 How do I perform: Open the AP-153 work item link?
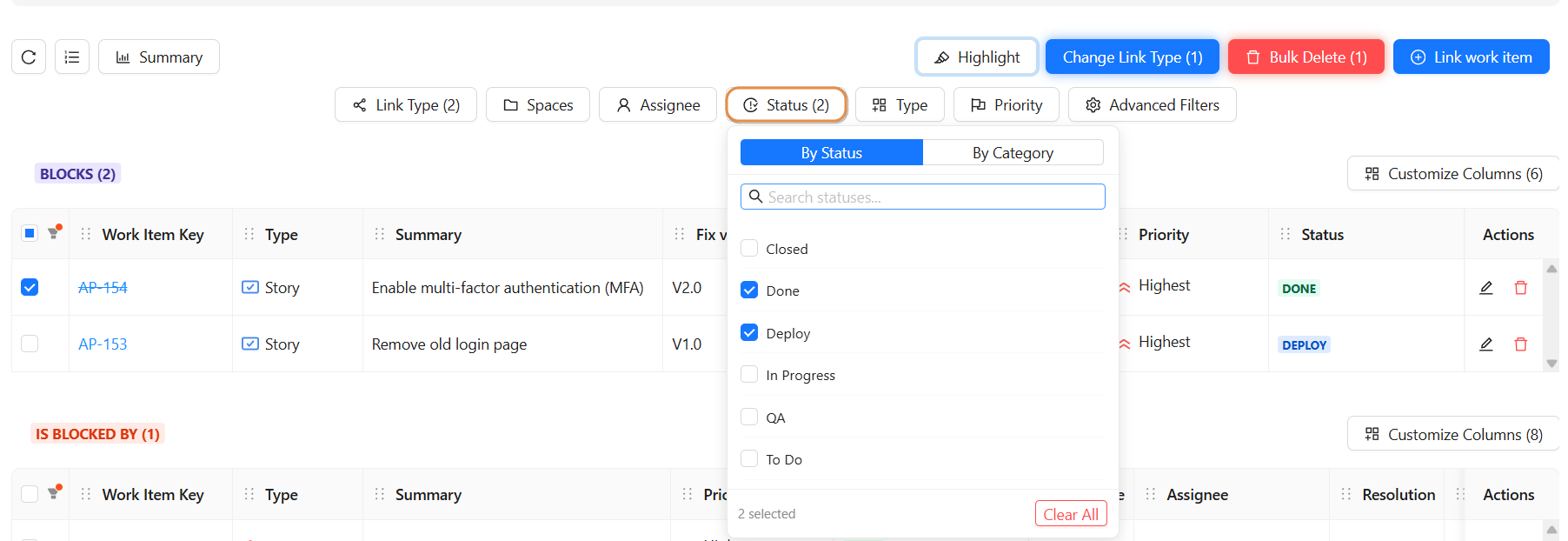coord(103,344)
